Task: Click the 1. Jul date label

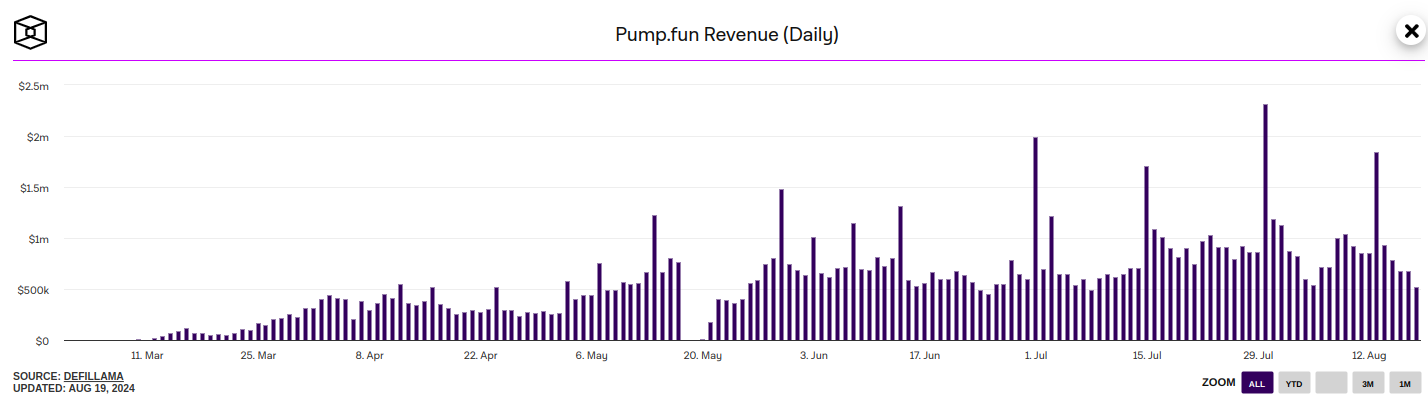Action: [1036, 355]
